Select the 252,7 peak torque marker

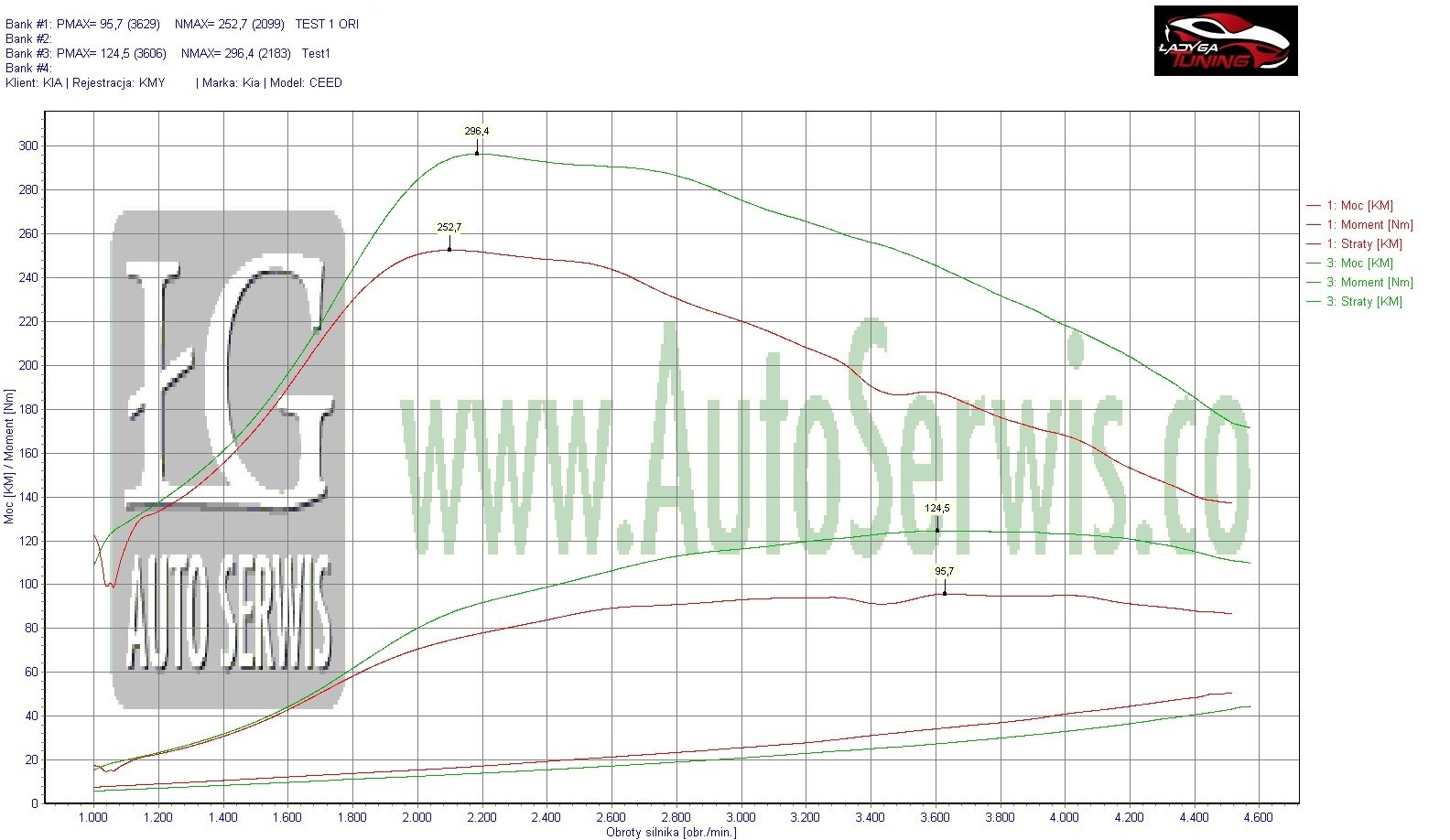[x=449, y=228]
